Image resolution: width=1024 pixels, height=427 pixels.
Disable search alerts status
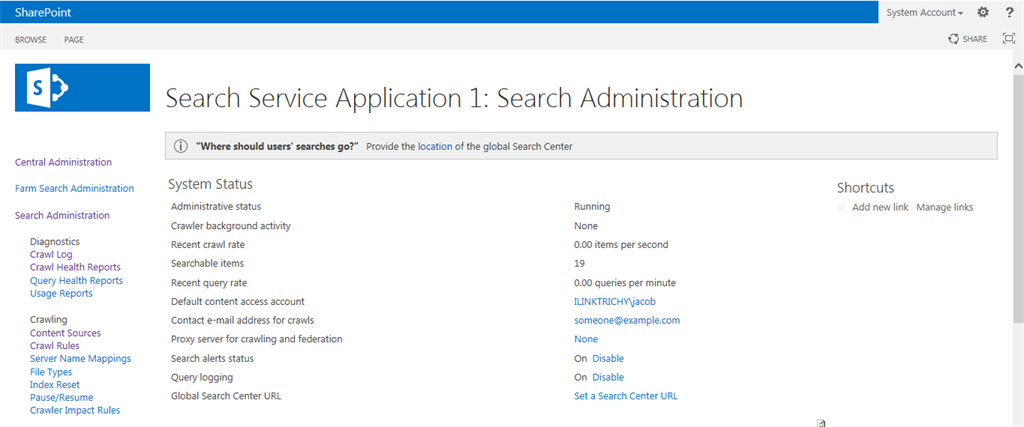608,358
